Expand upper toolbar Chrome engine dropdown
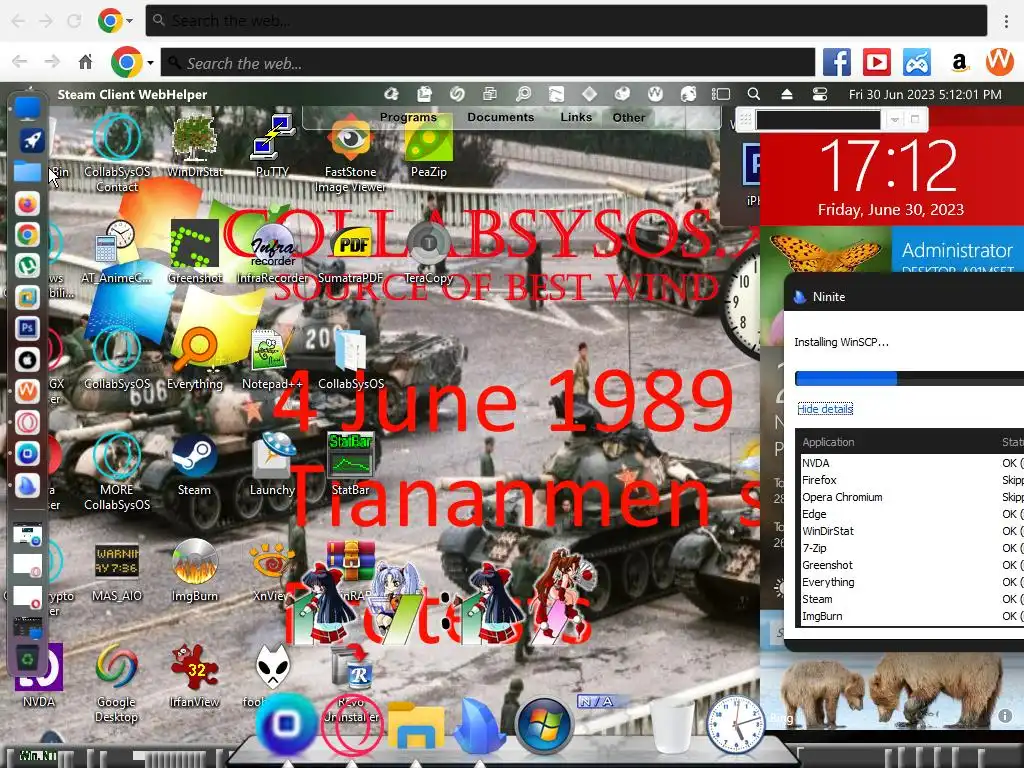 pos(129,21)
